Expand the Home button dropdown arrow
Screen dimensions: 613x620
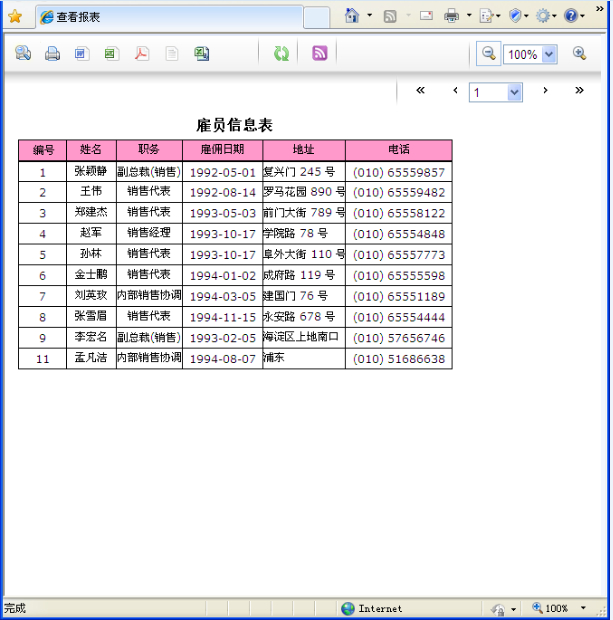pos(369,15)
